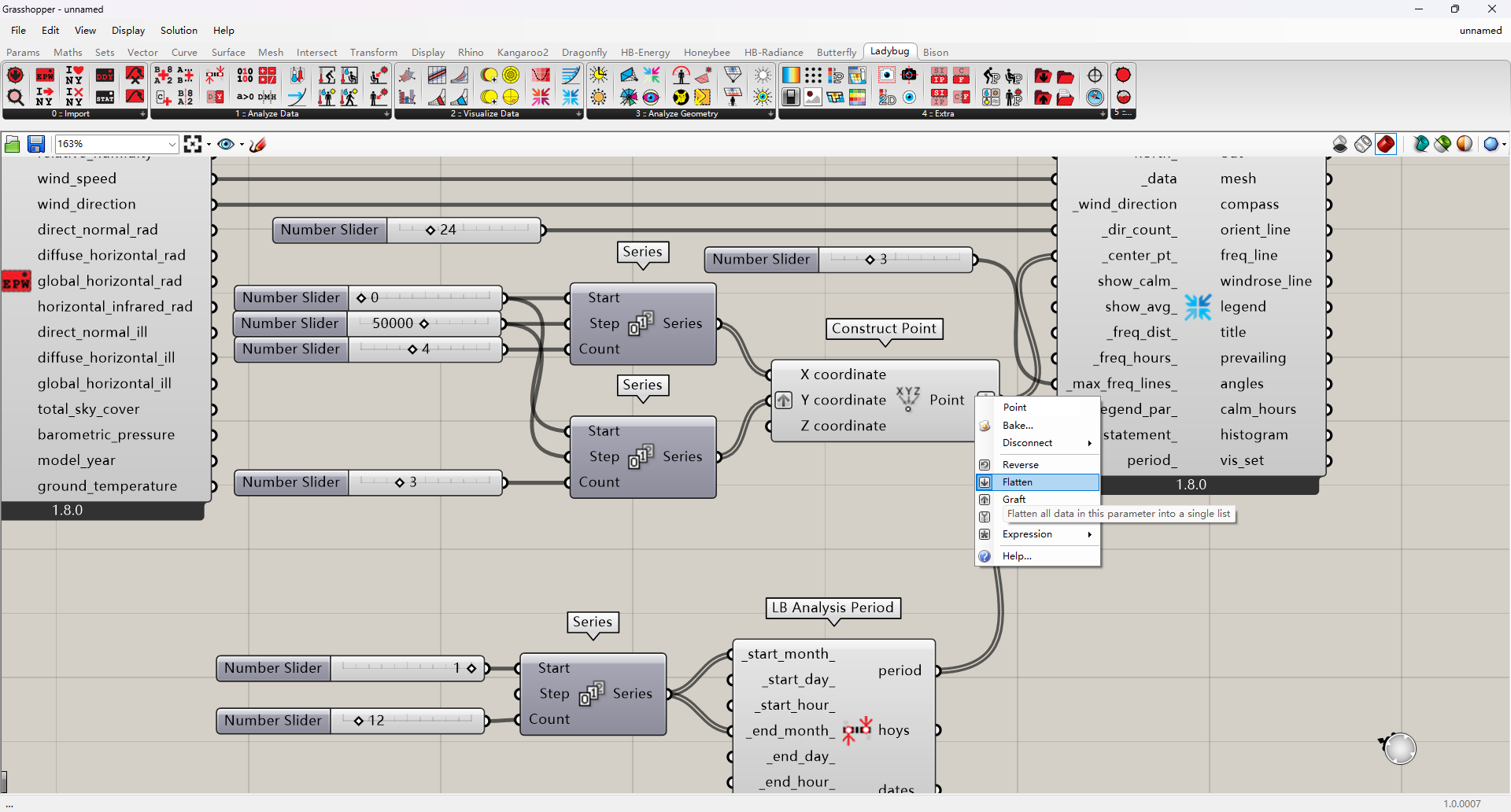1511x812 pixels.
Task: Switch to the Kangaroo2 tab
Action: pos(523,53)
